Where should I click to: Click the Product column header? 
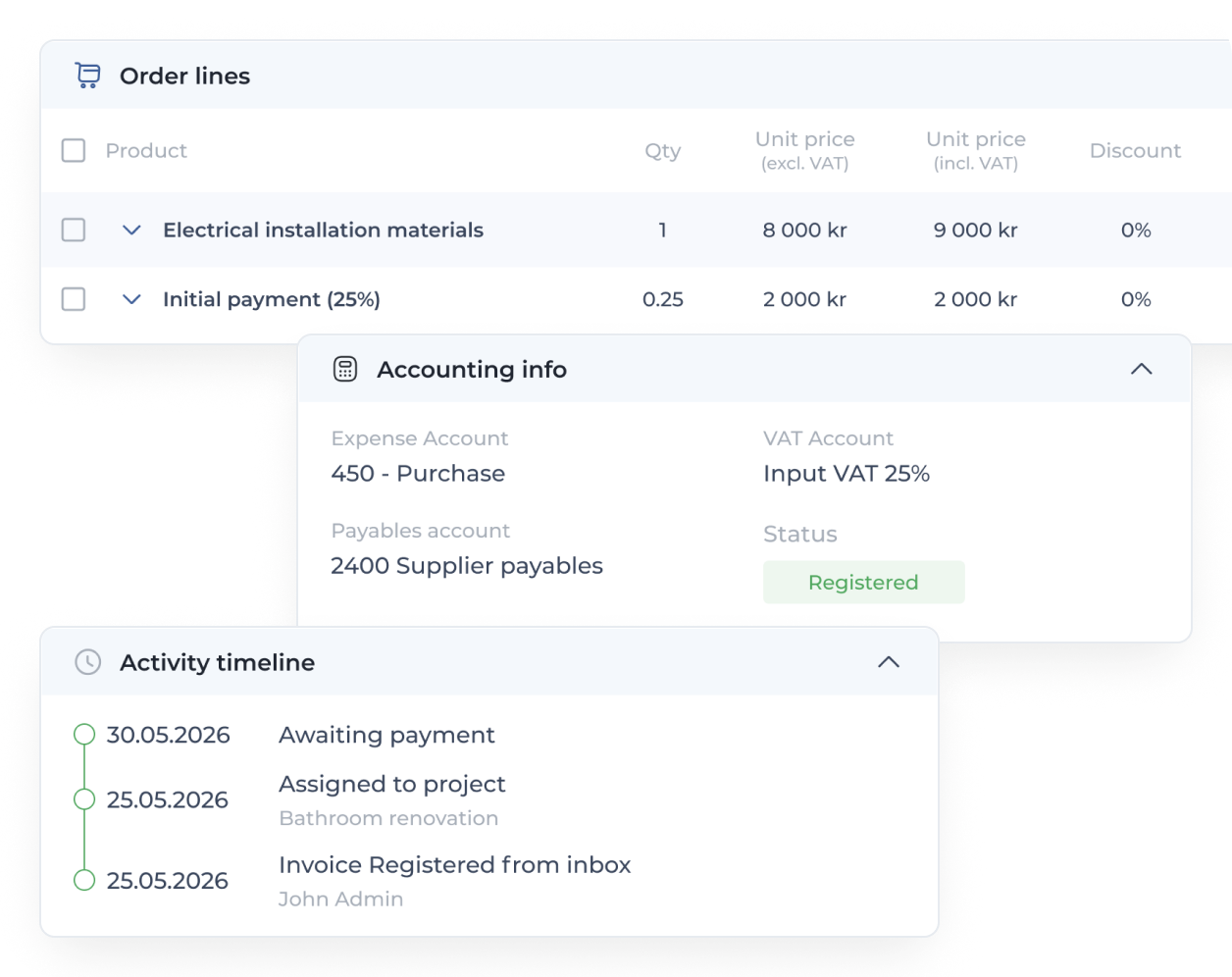pos(146,150)
